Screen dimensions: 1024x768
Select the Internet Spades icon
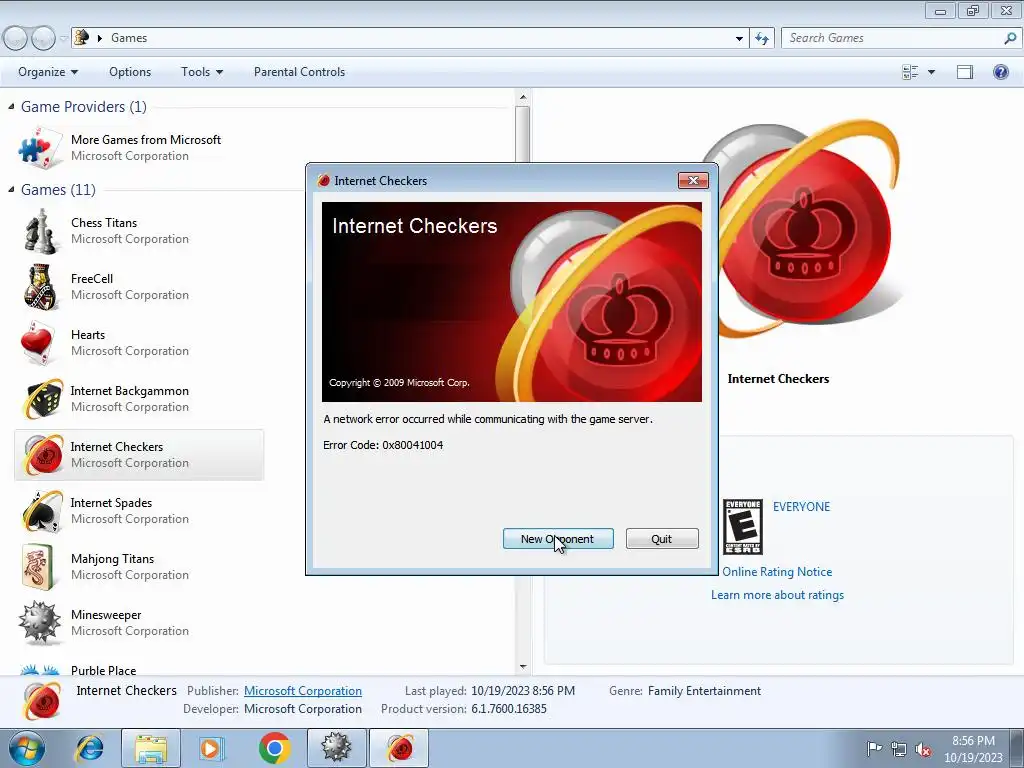point(42,511)
